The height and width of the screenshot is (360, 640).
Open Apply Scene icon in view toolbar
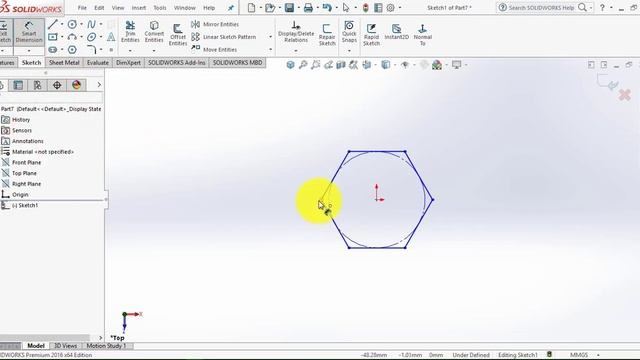437,64
